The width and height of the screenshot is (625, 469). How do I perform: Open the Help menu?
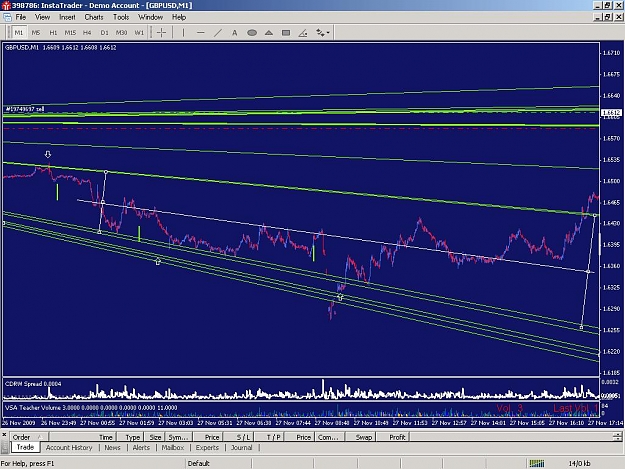[x=179, y=17]
